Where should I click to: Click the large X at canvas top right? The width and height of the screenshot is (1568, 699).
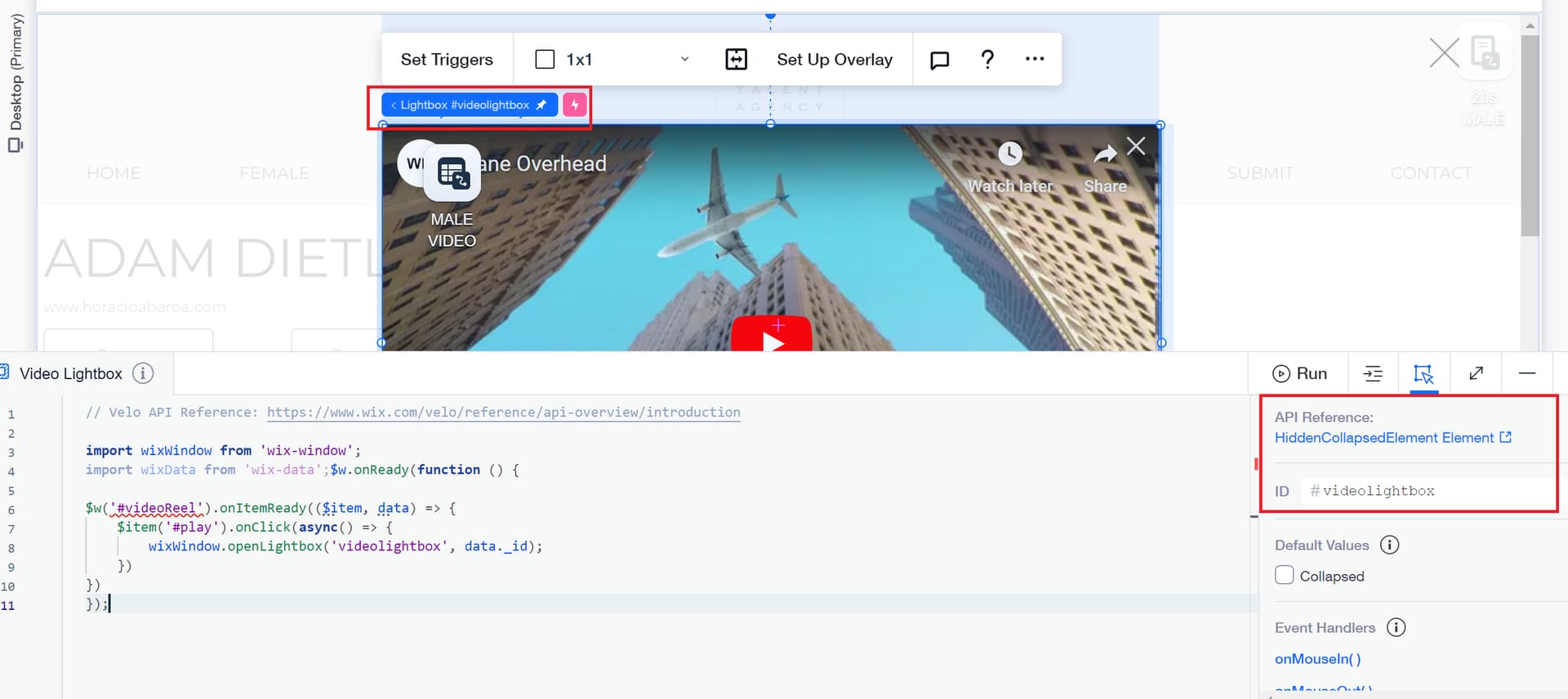tap(1444, 53)
